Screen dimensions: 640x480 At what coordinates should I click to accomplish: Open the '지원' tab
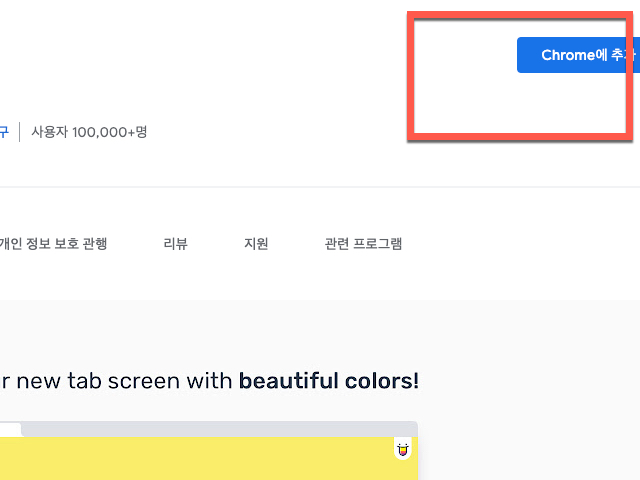click(x=256, y=244)
